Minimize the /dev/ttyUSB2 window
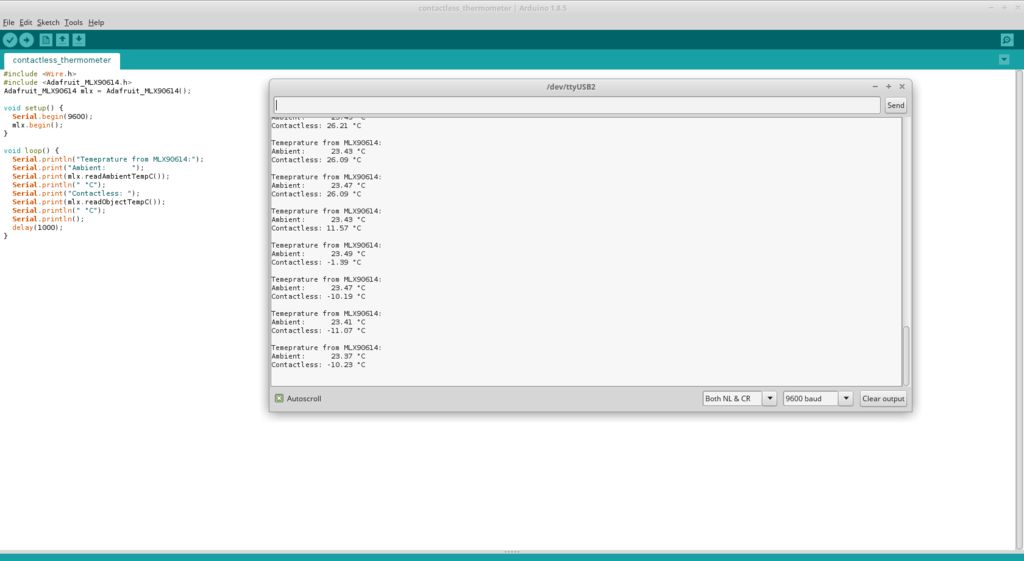The width and height of the screenshot is (1024, 561). (875, 86)
